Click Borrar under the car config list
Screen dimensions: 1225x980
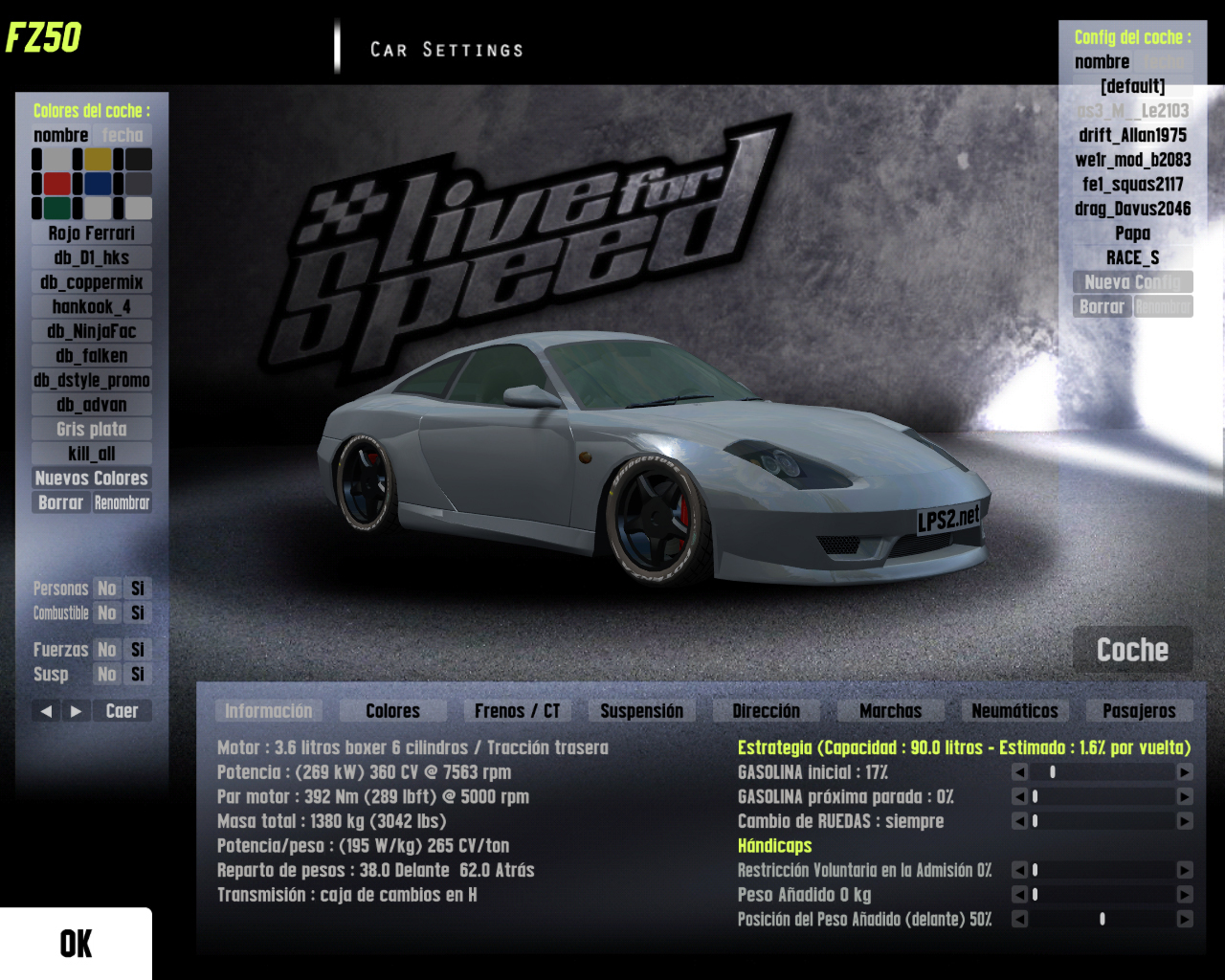click(1102, 307)
